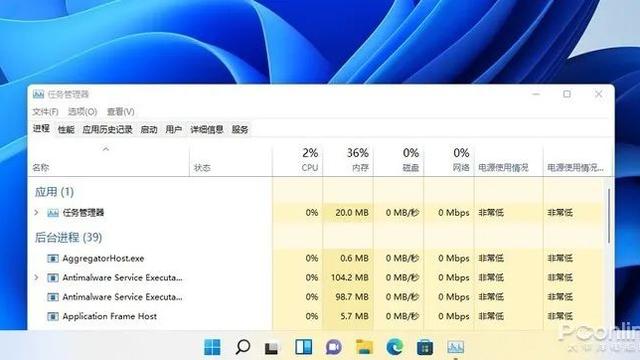Open the Widgets panel icon
Image resolution: width=640 pixels, height=360 pixels.
click(x=303, y=347)
